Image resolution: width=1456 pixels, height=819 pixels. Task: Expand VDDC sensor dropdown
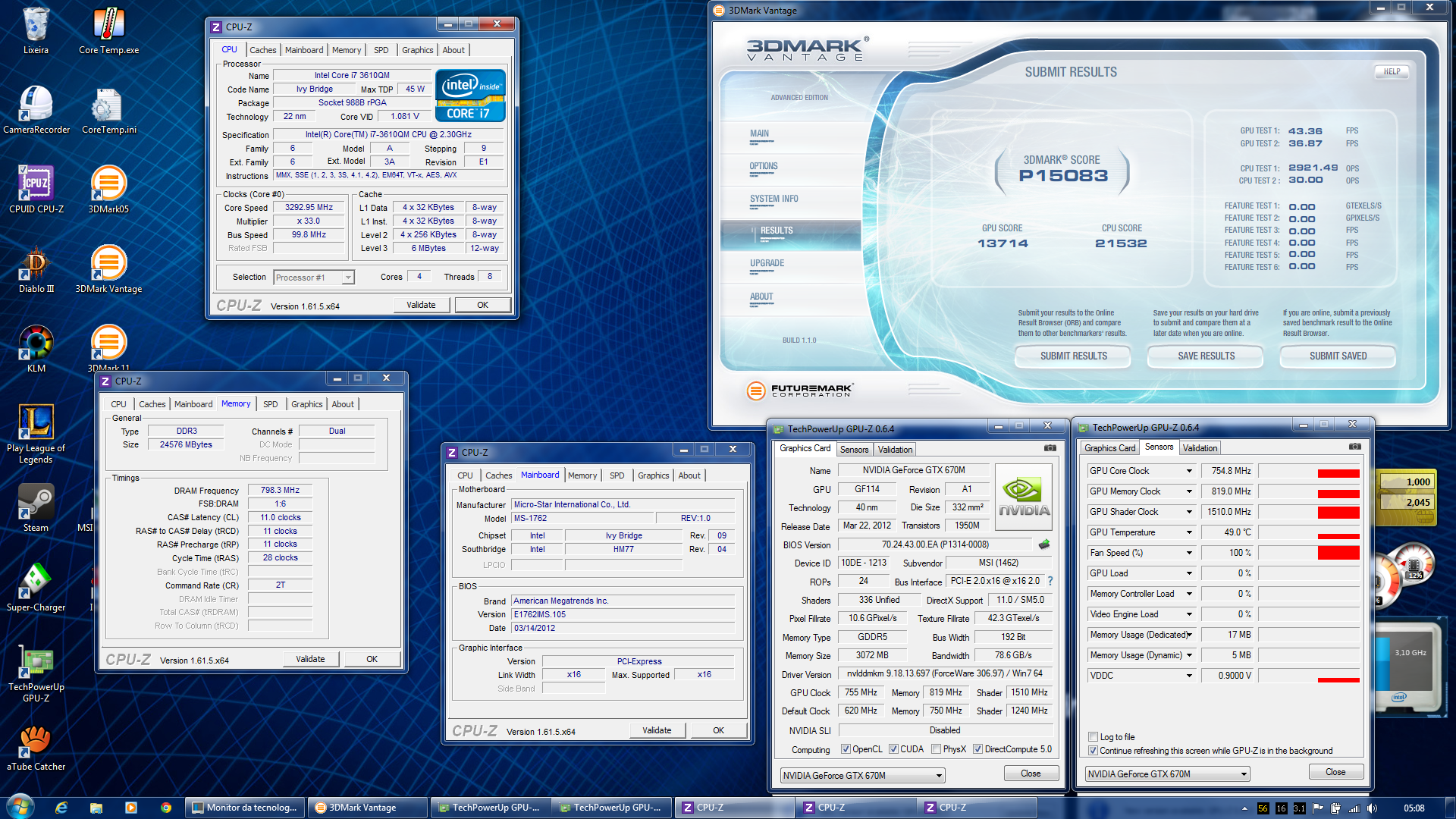[1189, 676]
